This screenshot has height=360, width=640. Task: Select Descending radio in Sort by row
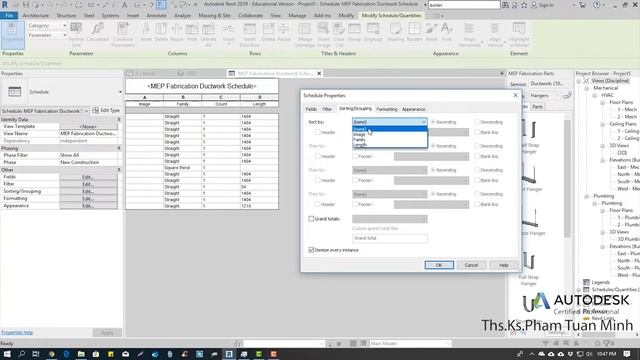tap(477, 122)
